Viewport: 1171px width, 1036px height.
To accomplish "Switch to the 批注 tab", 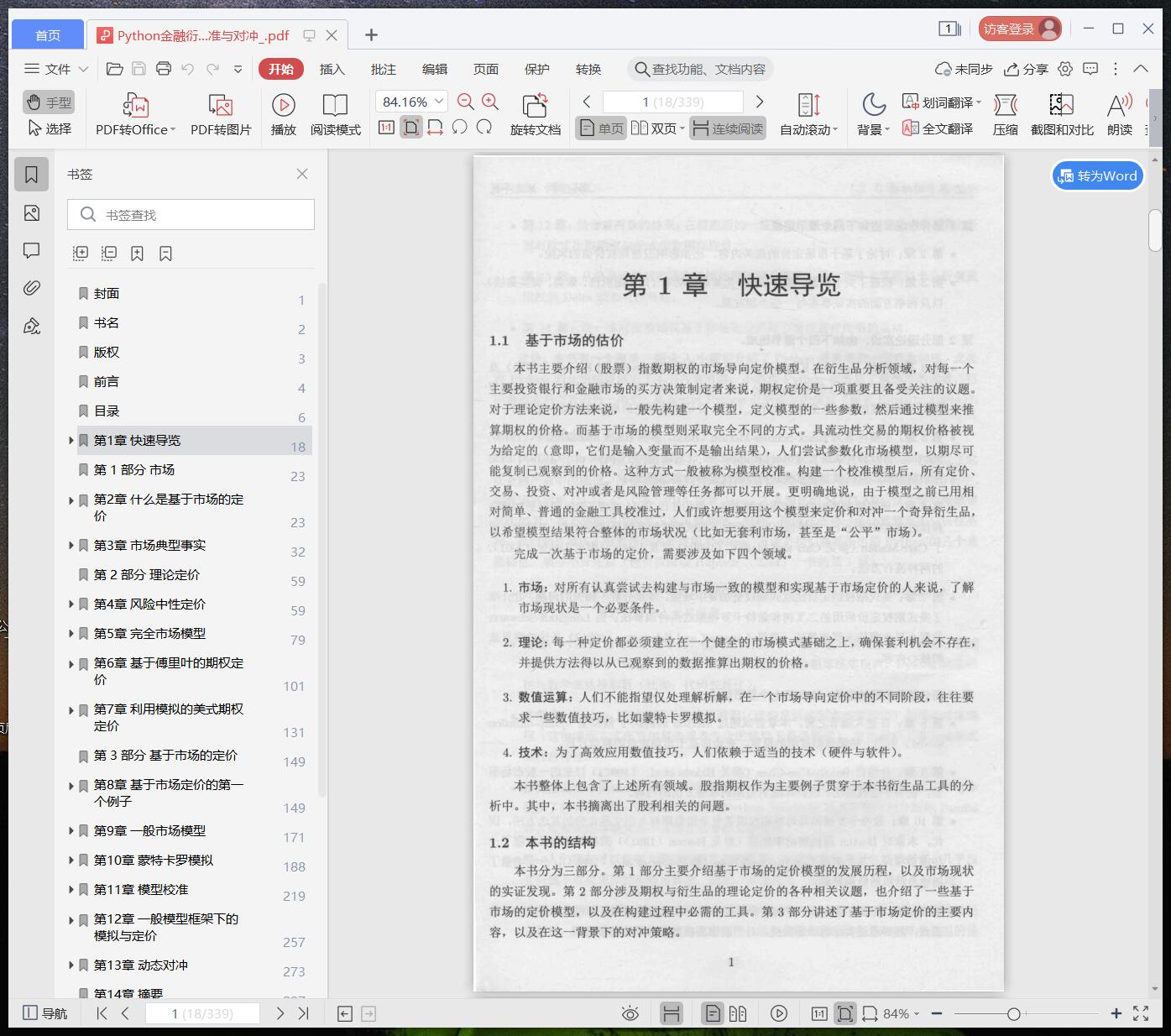I will (384, 69).
